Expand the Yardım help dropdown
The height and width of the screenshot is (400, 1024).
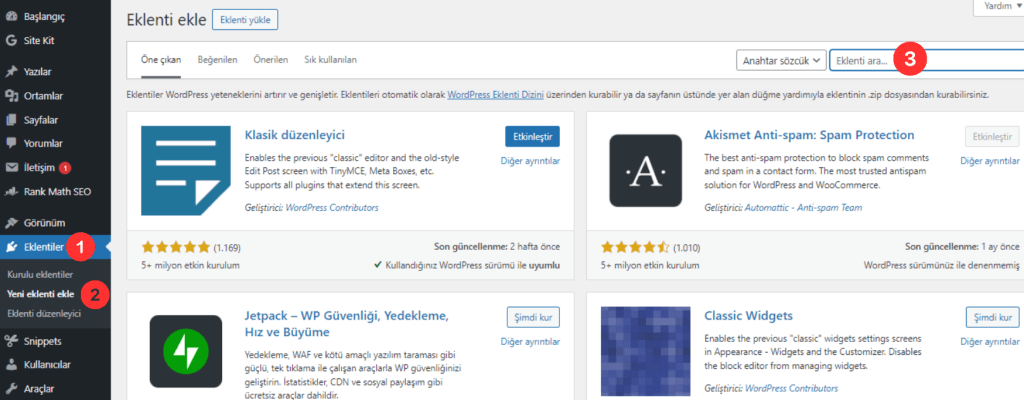[999, 6]
